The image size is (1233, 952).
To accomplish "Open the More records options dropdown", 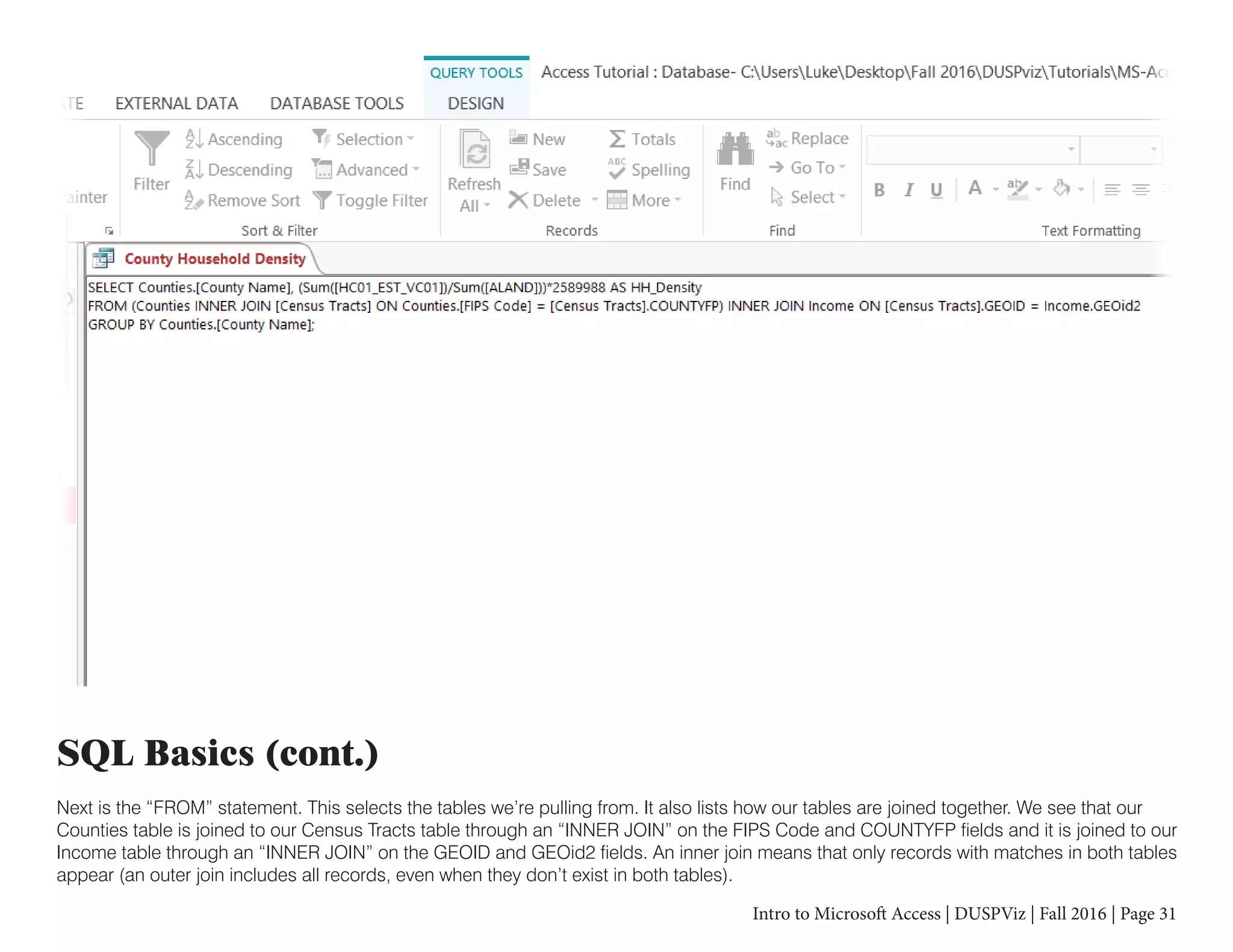I will 644,200.
